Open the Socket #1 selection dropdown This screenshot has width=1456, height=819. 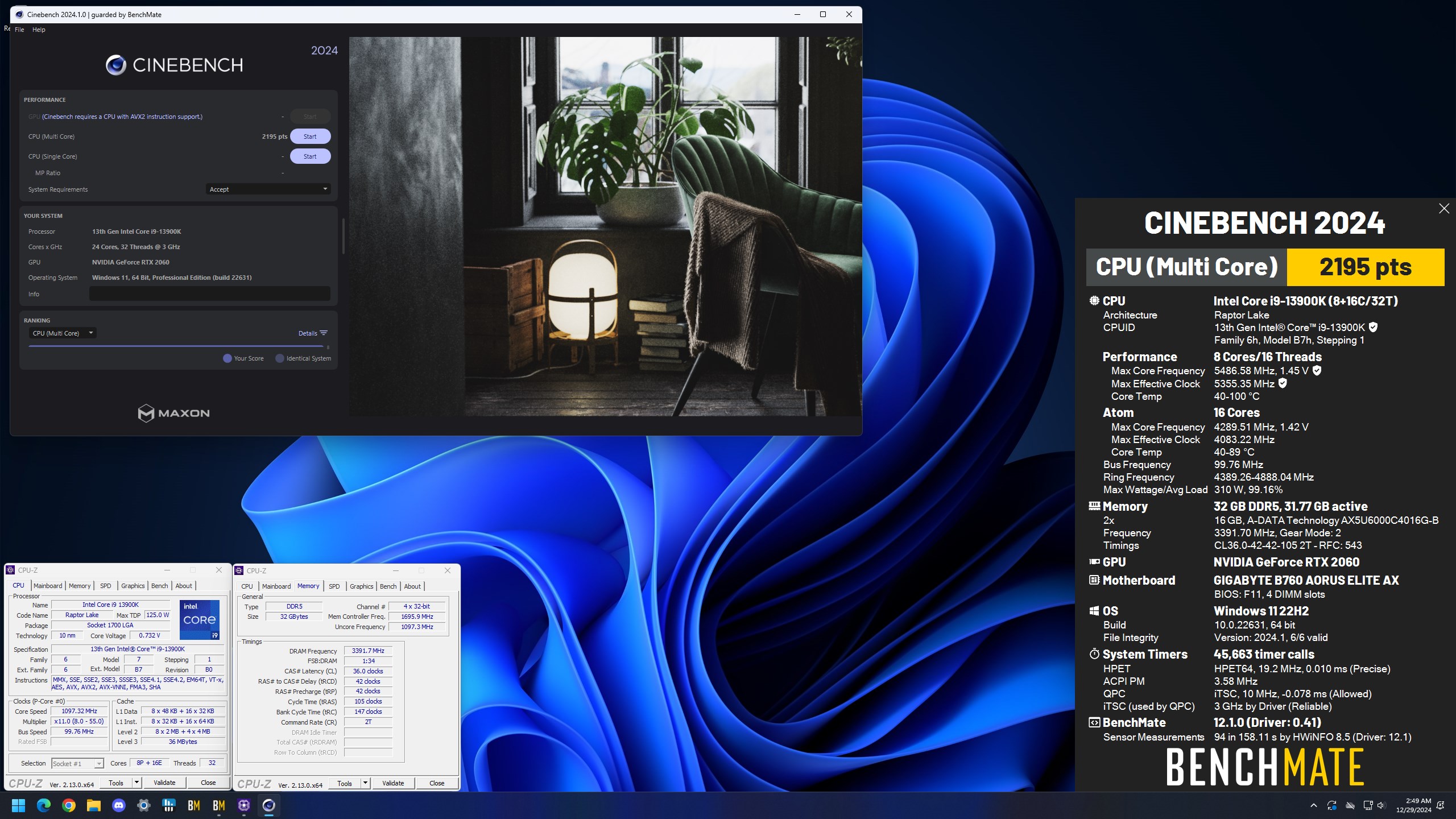(x=77, y=763)
